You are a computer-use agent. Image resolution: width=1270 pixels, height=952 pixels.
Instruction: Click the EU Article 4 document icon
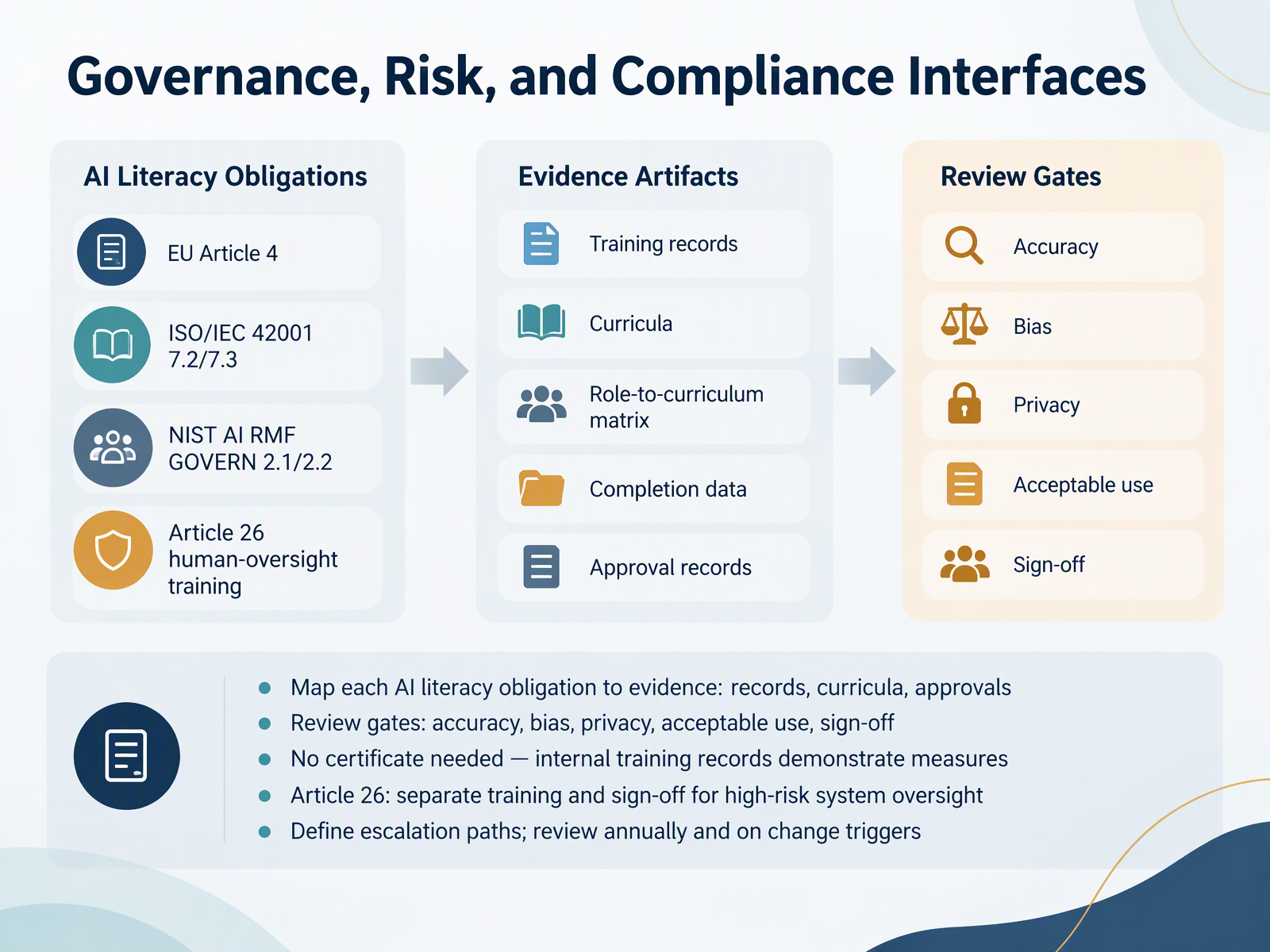click(x=111, y=252)
